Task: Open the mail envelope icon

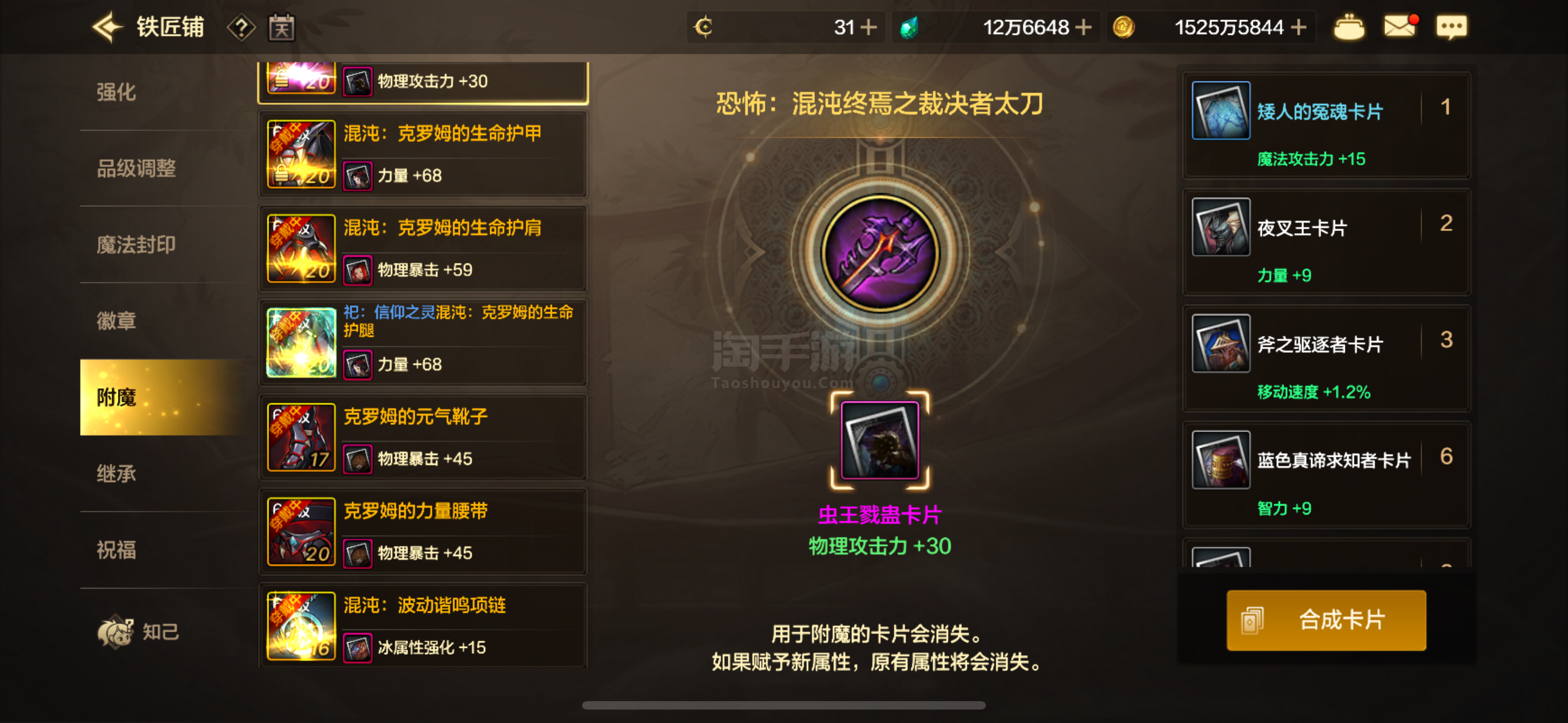Action: pos(1400,27)
